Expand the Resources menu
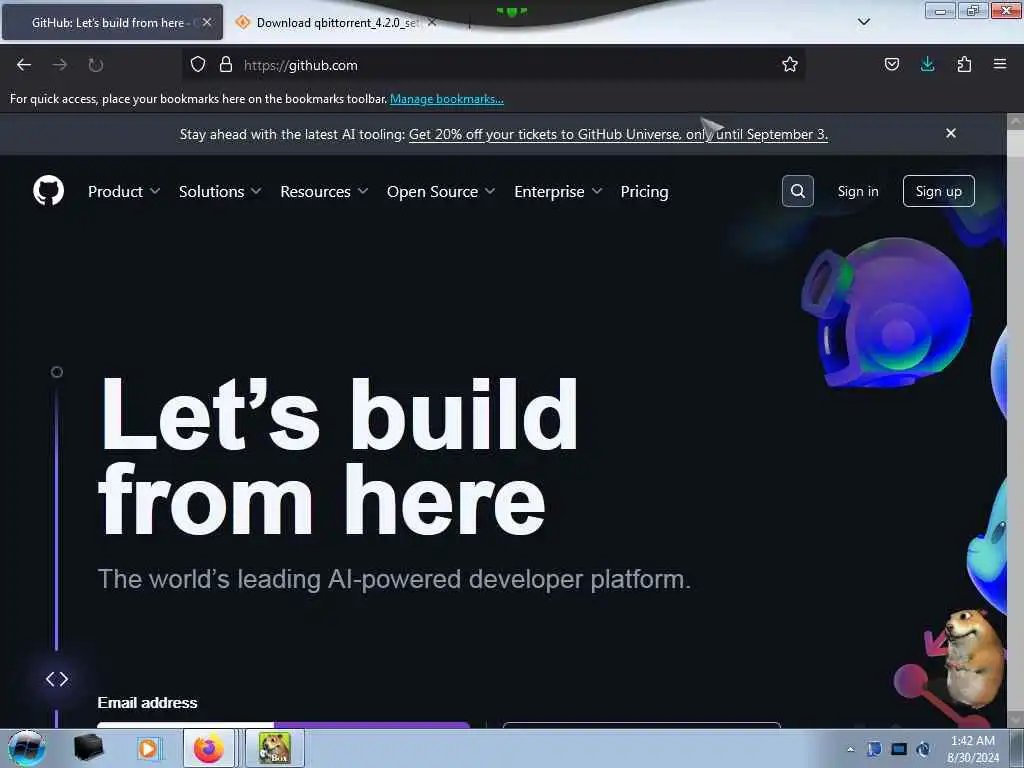Viewport: 1024px width, 768px height. 324,191
